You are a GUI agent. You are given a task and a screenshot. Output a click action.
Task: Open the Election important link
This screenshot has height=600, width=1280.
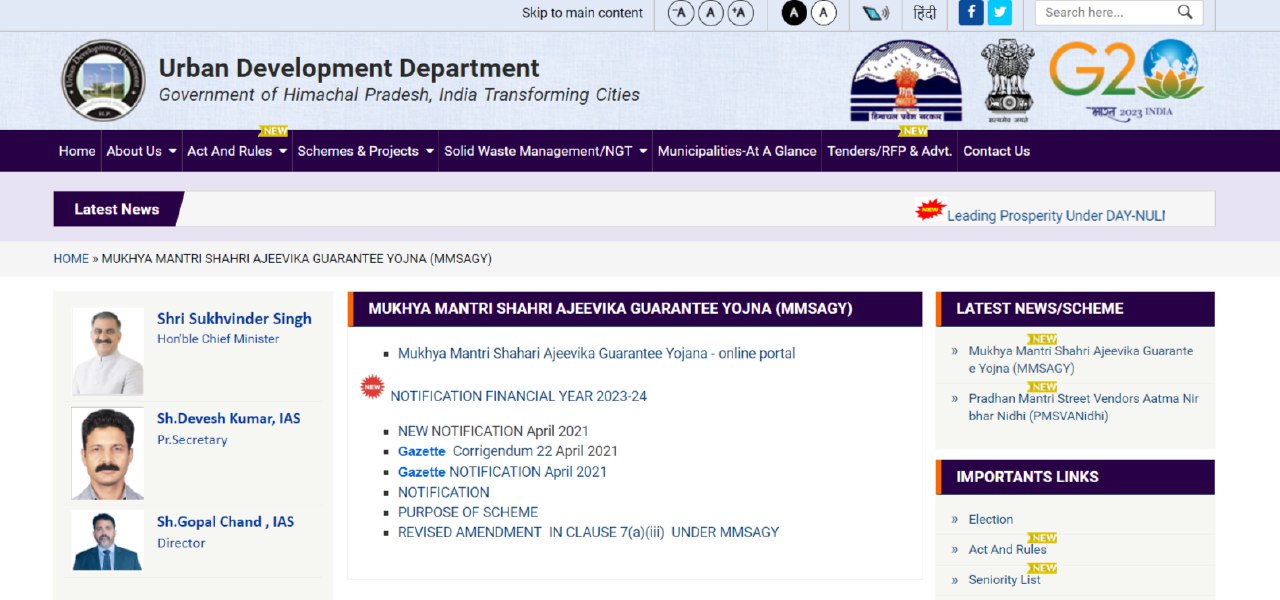coord(990,520)
